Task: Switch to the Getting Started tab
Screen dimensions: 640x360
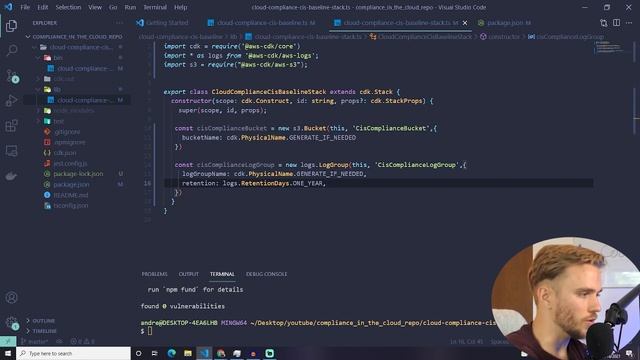Action: coord(163,23)
